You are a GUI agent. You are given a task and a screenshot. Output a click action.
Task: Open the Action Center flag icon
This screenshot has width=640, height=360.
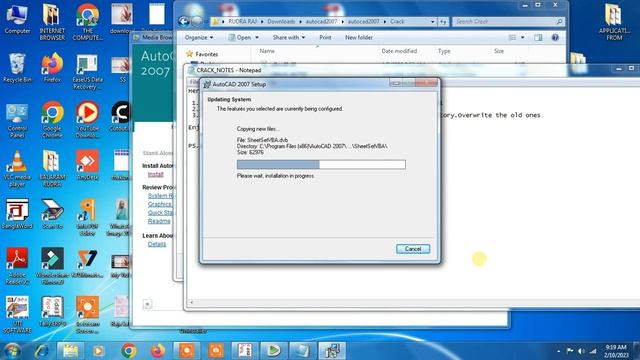point(570,351)
